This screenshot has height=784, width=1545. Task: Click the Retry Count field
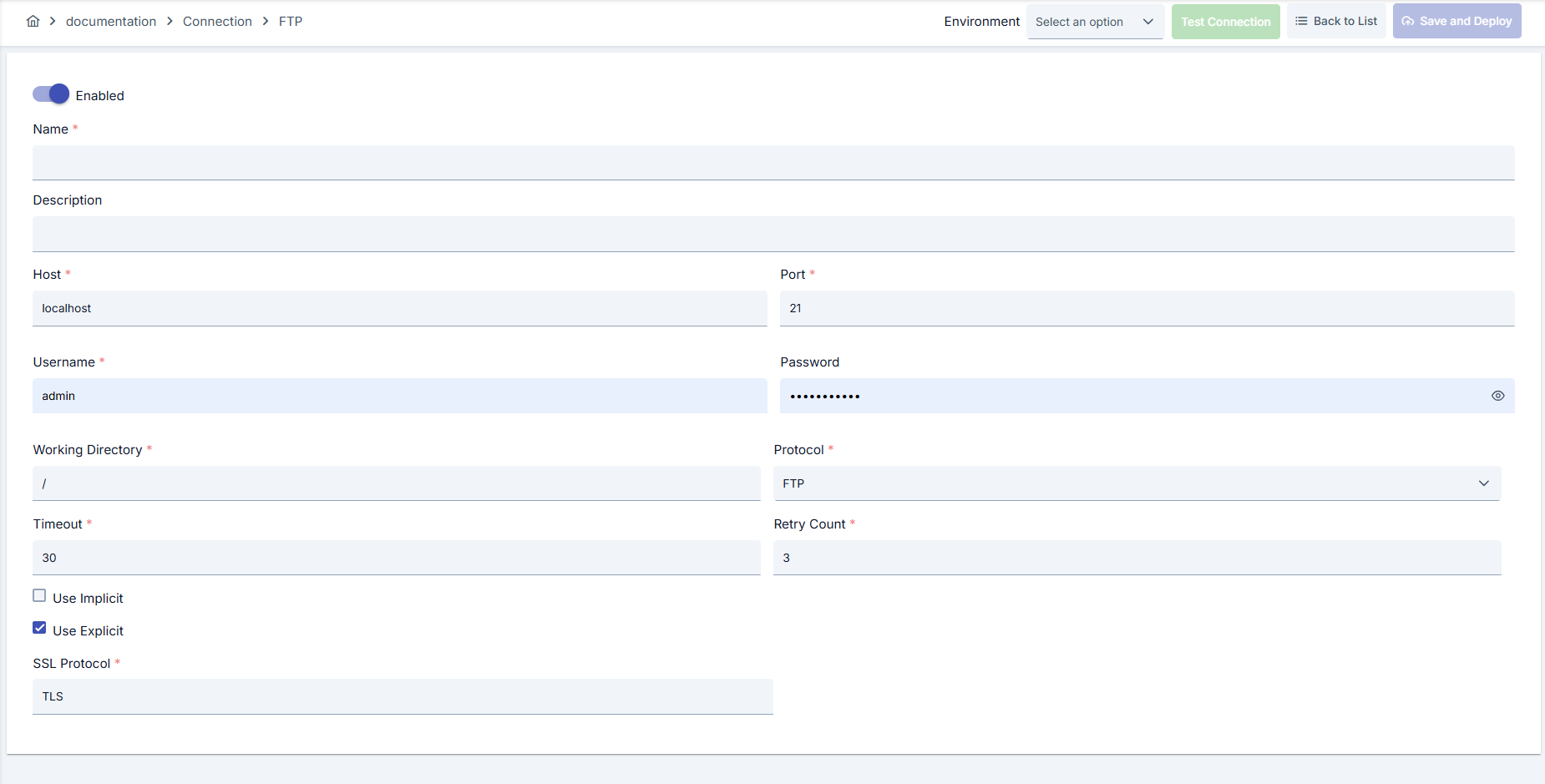(1137, 558)
